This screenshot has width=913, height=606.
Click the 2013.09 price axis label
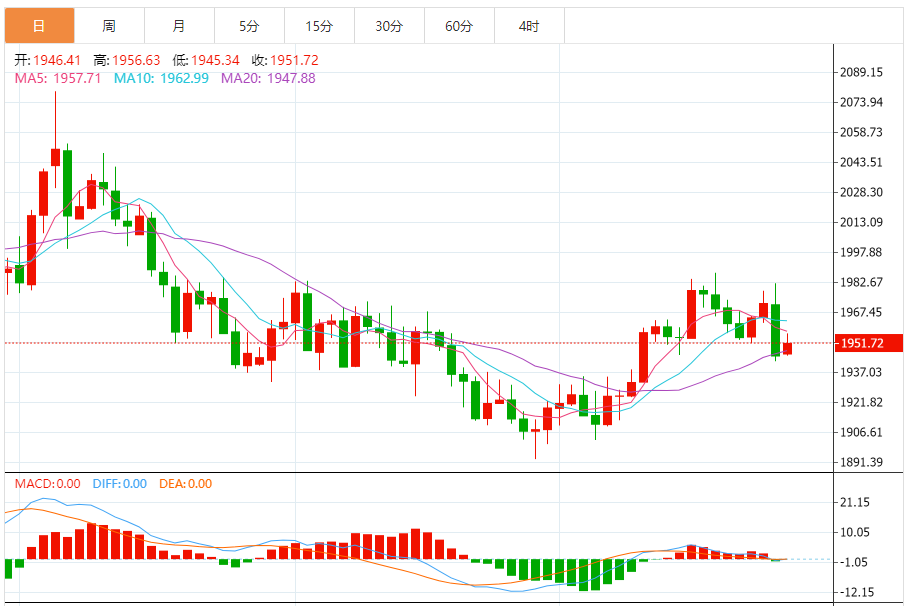click(x=861, y=222)
